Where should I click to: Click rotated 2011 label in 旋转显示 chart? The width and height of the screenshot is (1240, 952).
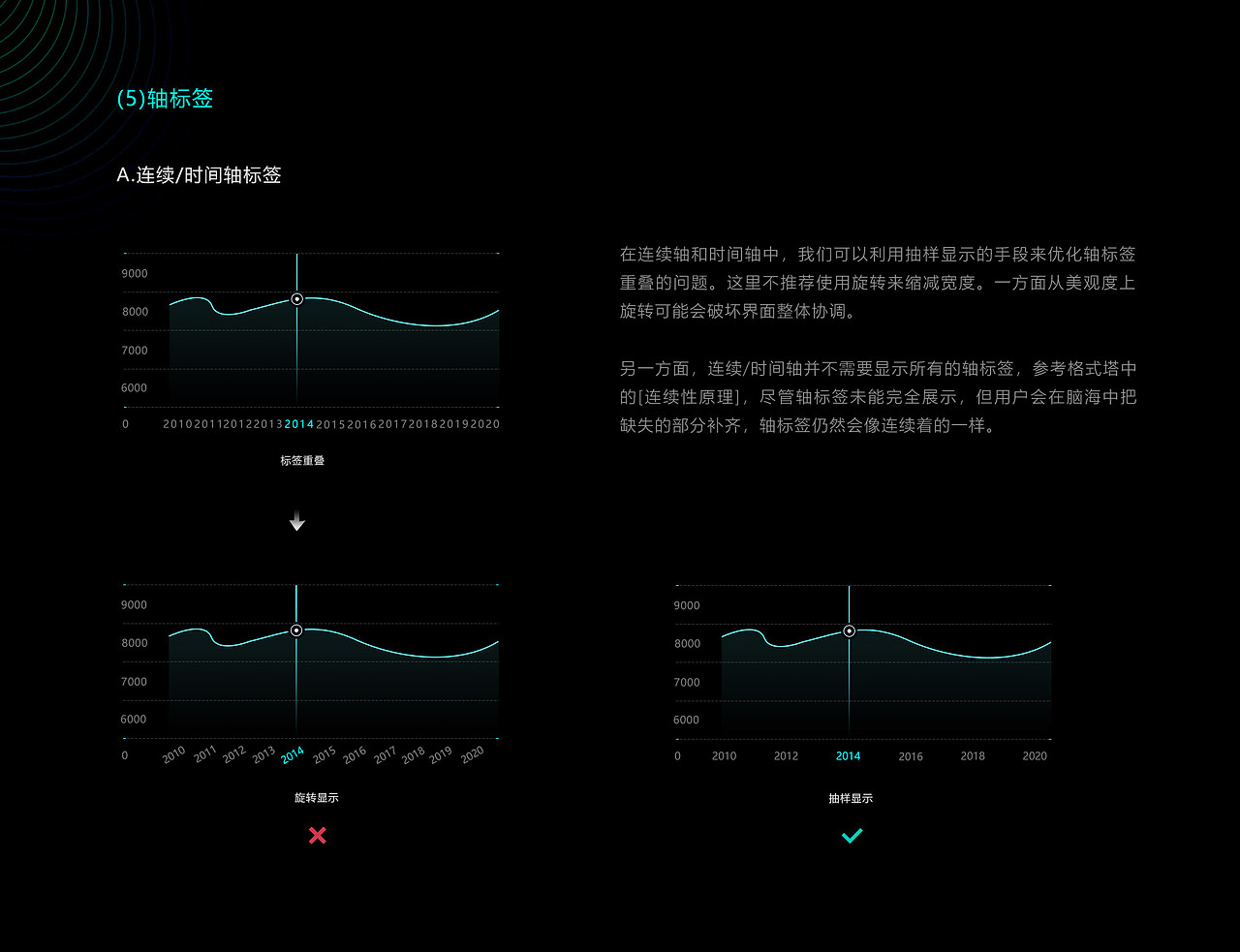(204, 754)
